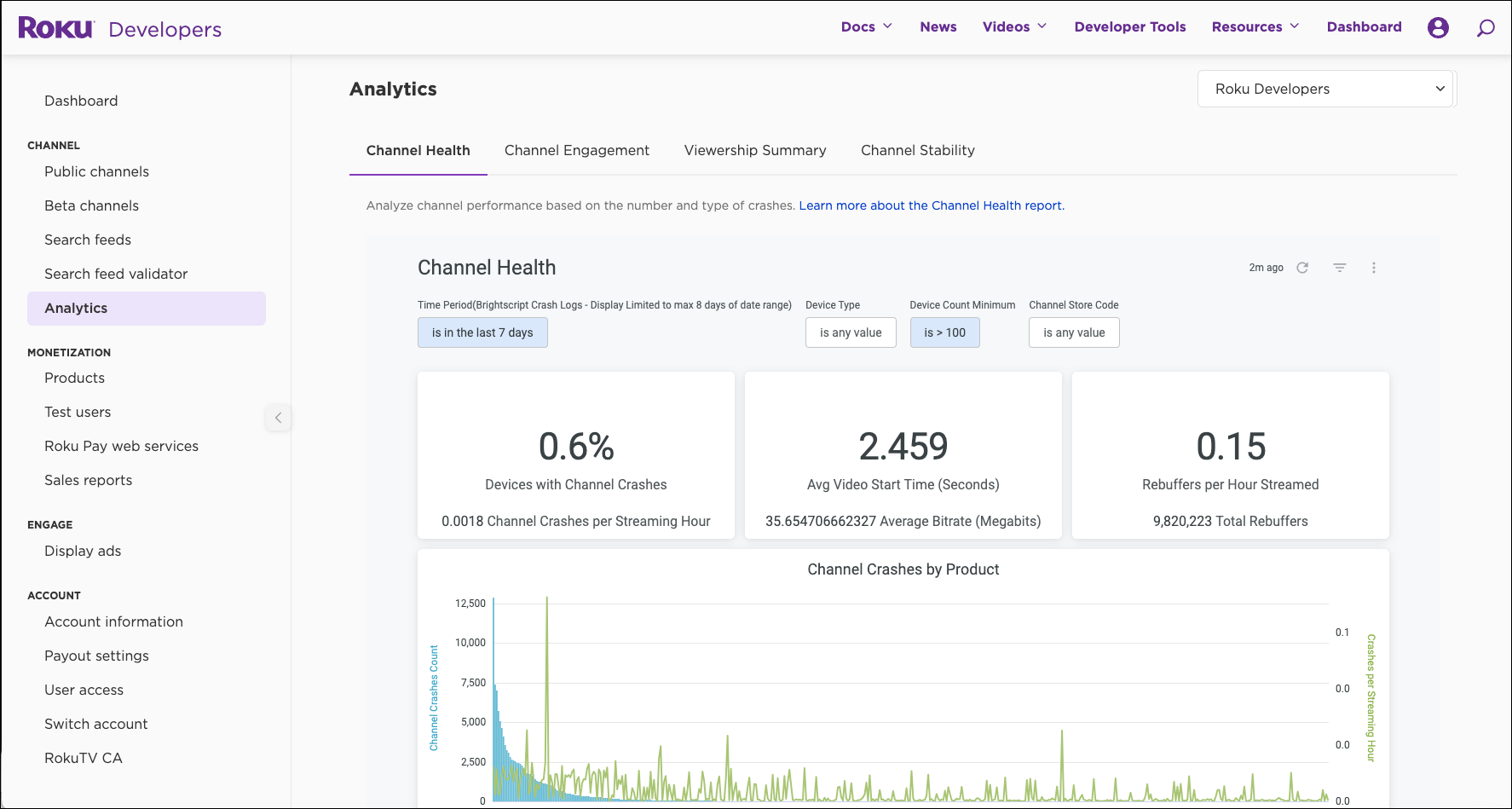Select the Channel Health tab

tap(418, 151)
